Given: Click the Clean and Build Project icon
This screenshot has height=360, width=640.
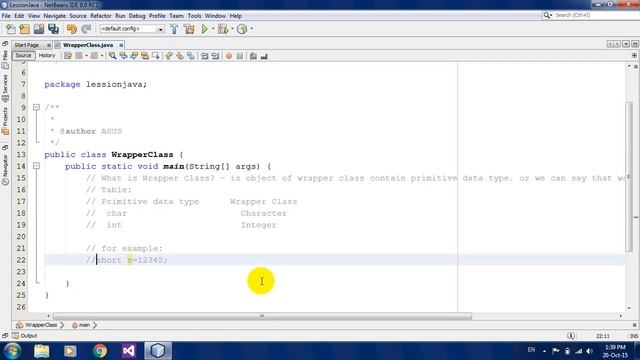Looking at the screenshot, I should point(189,29).
